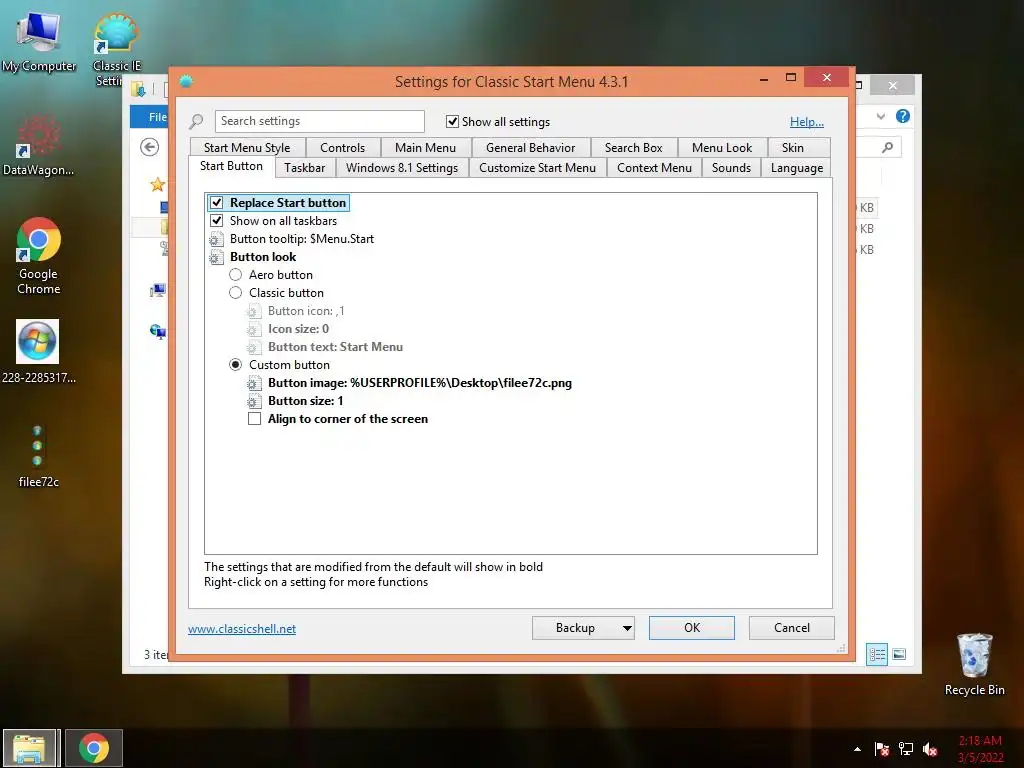Image resolution: width=1024 pixels, height=768 pixels.
Task: Click muted volume tray icon
Action: point(930,749)
